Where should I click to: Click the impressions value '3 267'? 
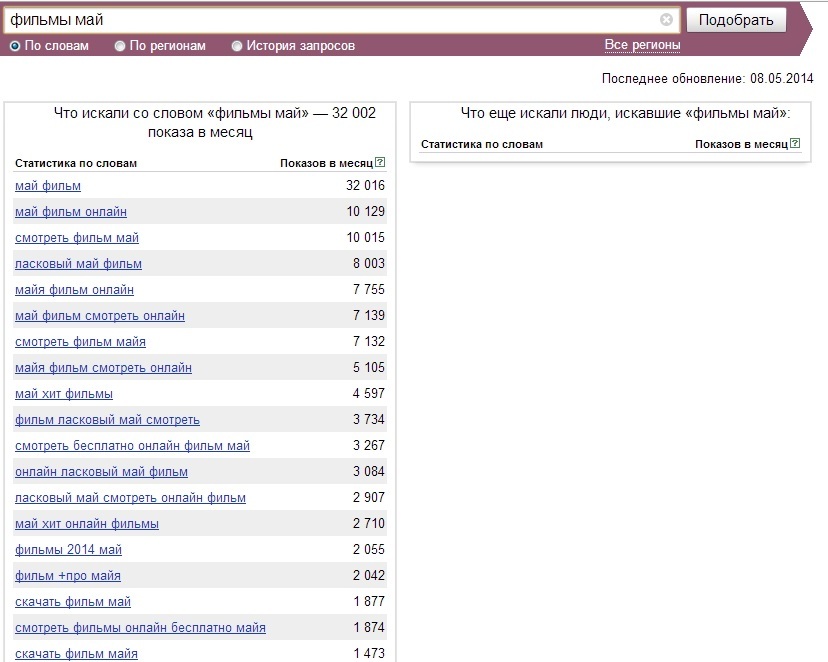pyautogui.click(x=369, y=445)
